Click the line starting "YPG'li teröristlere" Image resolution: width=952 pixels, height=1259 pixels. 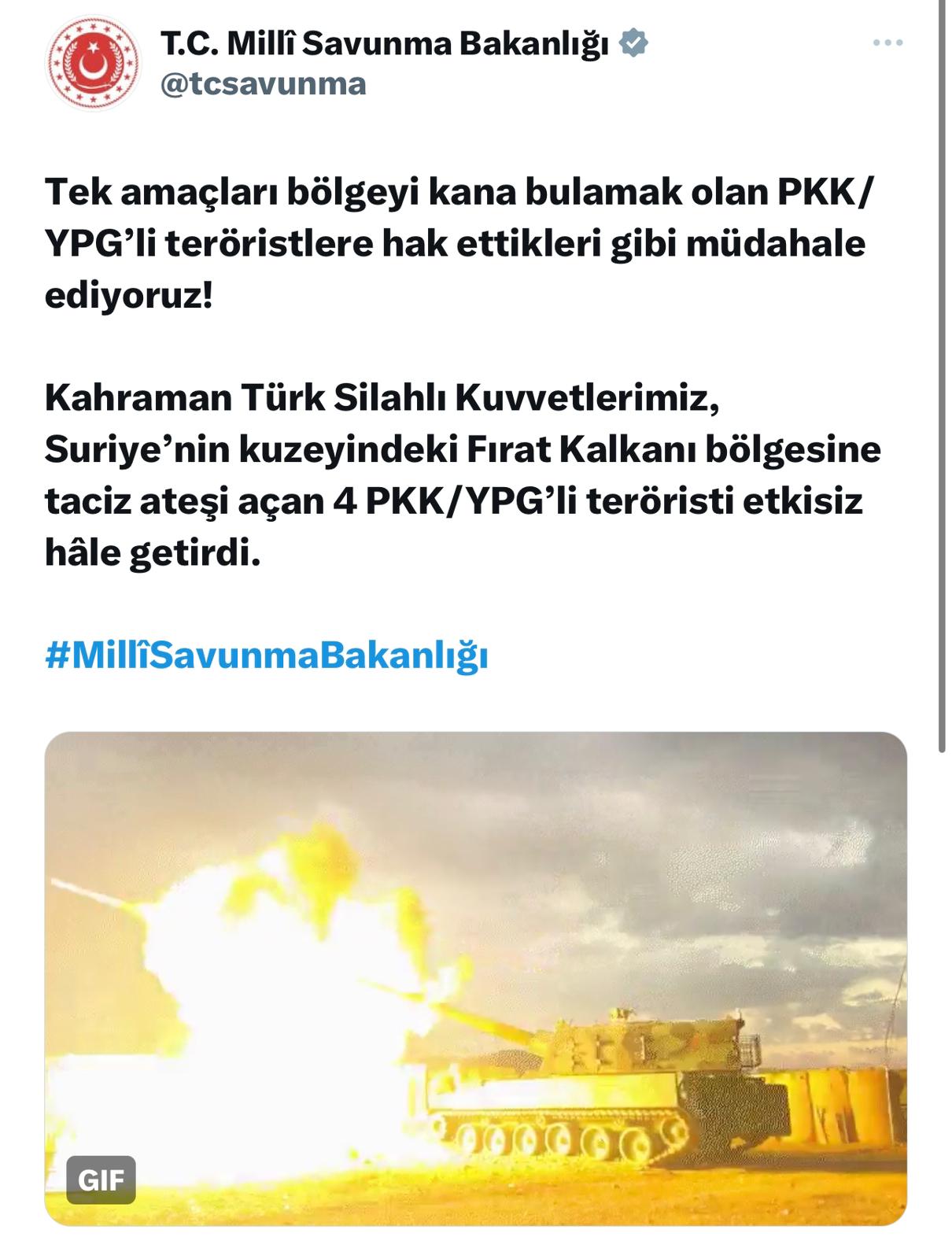point(455,243)
